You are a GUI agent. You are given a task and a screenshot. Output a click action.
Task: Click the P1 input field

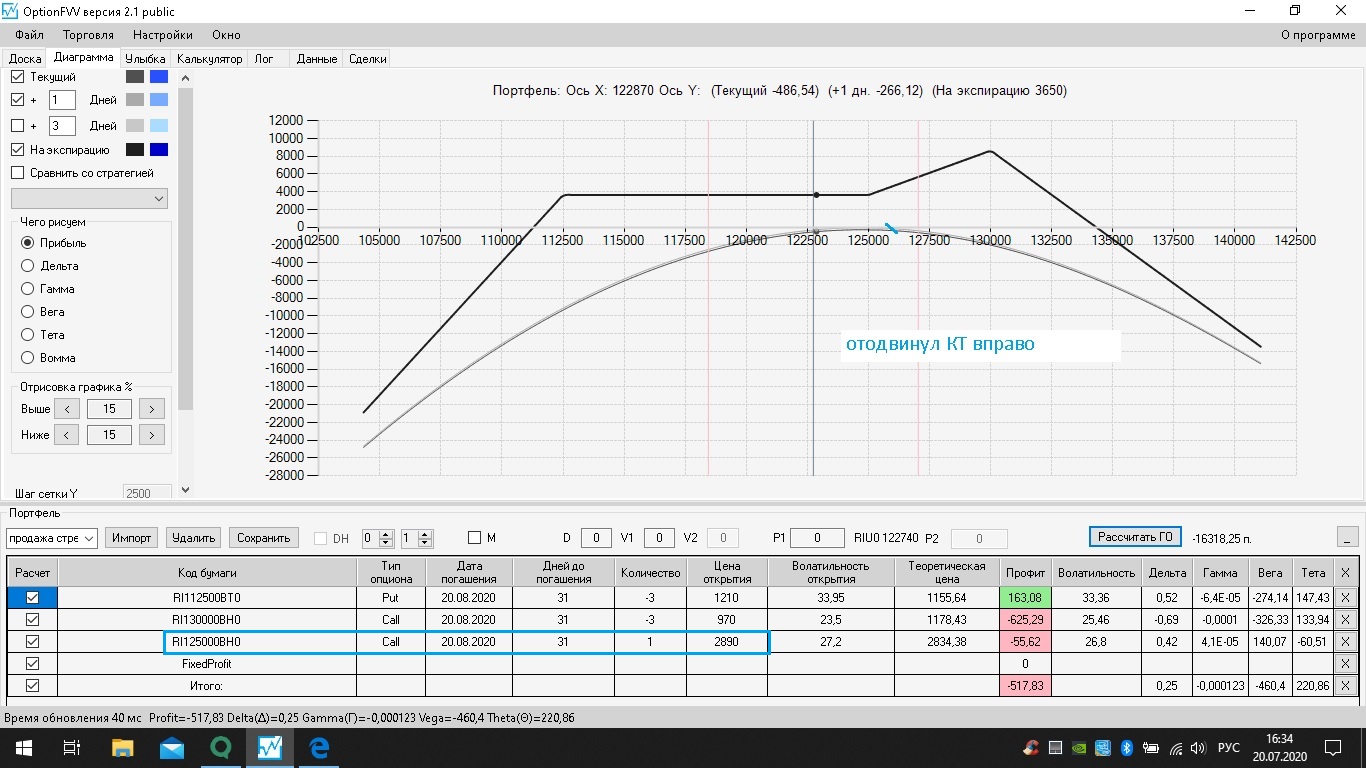pos(816,538)
